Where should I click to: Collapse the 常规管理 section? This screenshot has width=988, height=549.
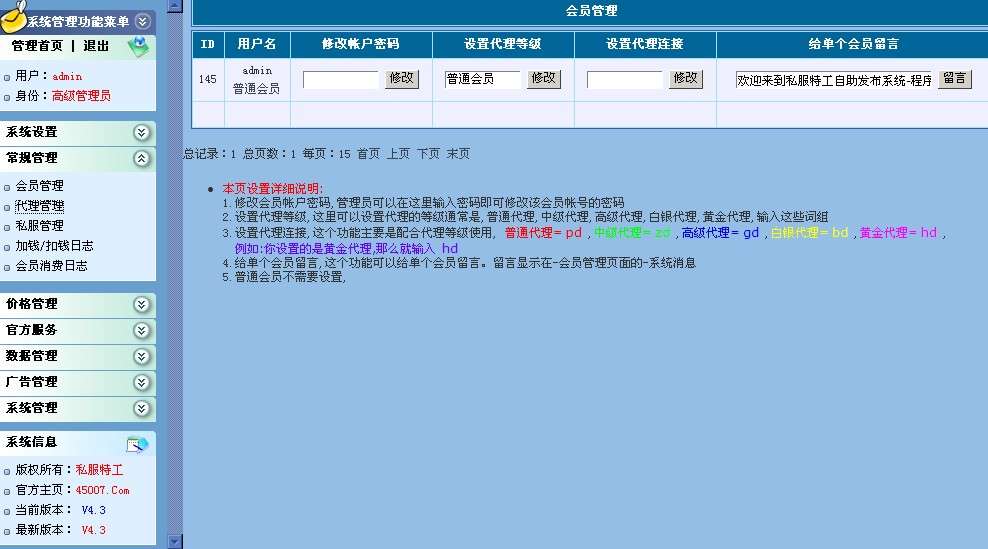pyautogui.click(x=142, y=158)
